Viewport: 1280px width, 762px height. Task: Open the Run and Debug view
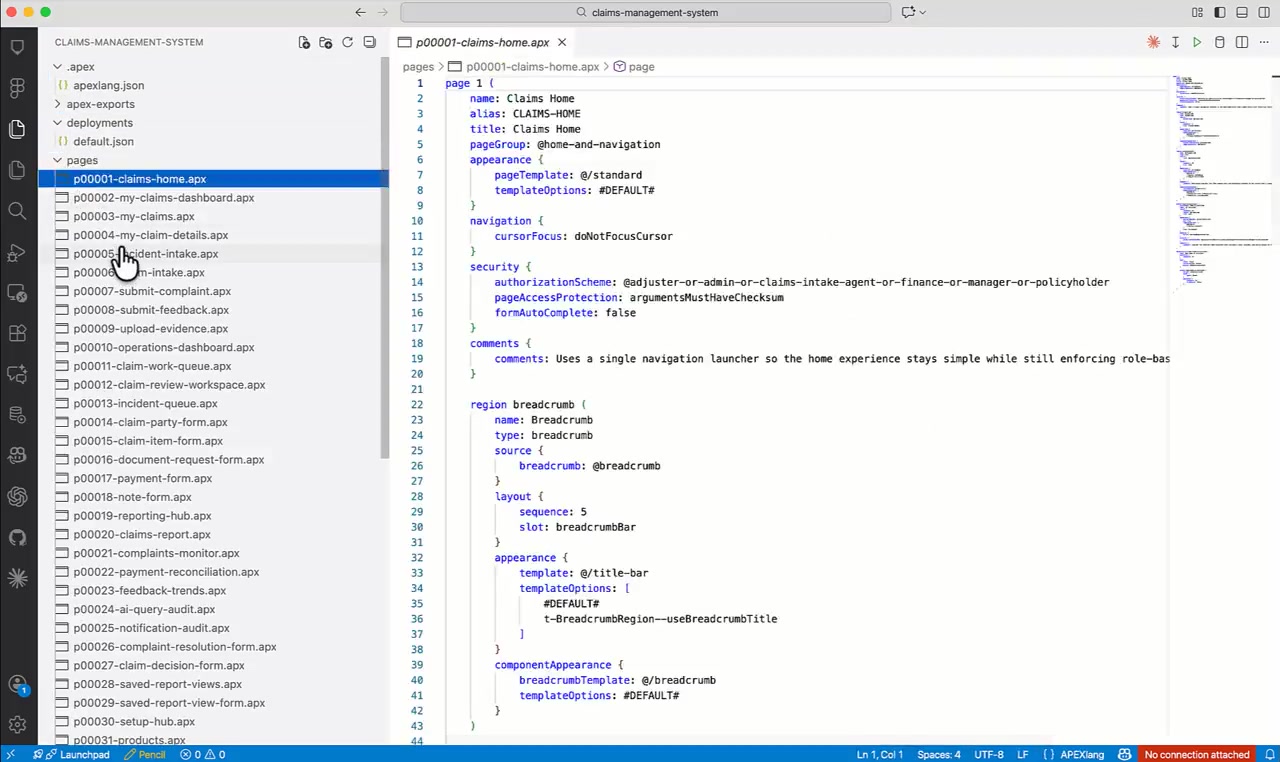point(17,252)
